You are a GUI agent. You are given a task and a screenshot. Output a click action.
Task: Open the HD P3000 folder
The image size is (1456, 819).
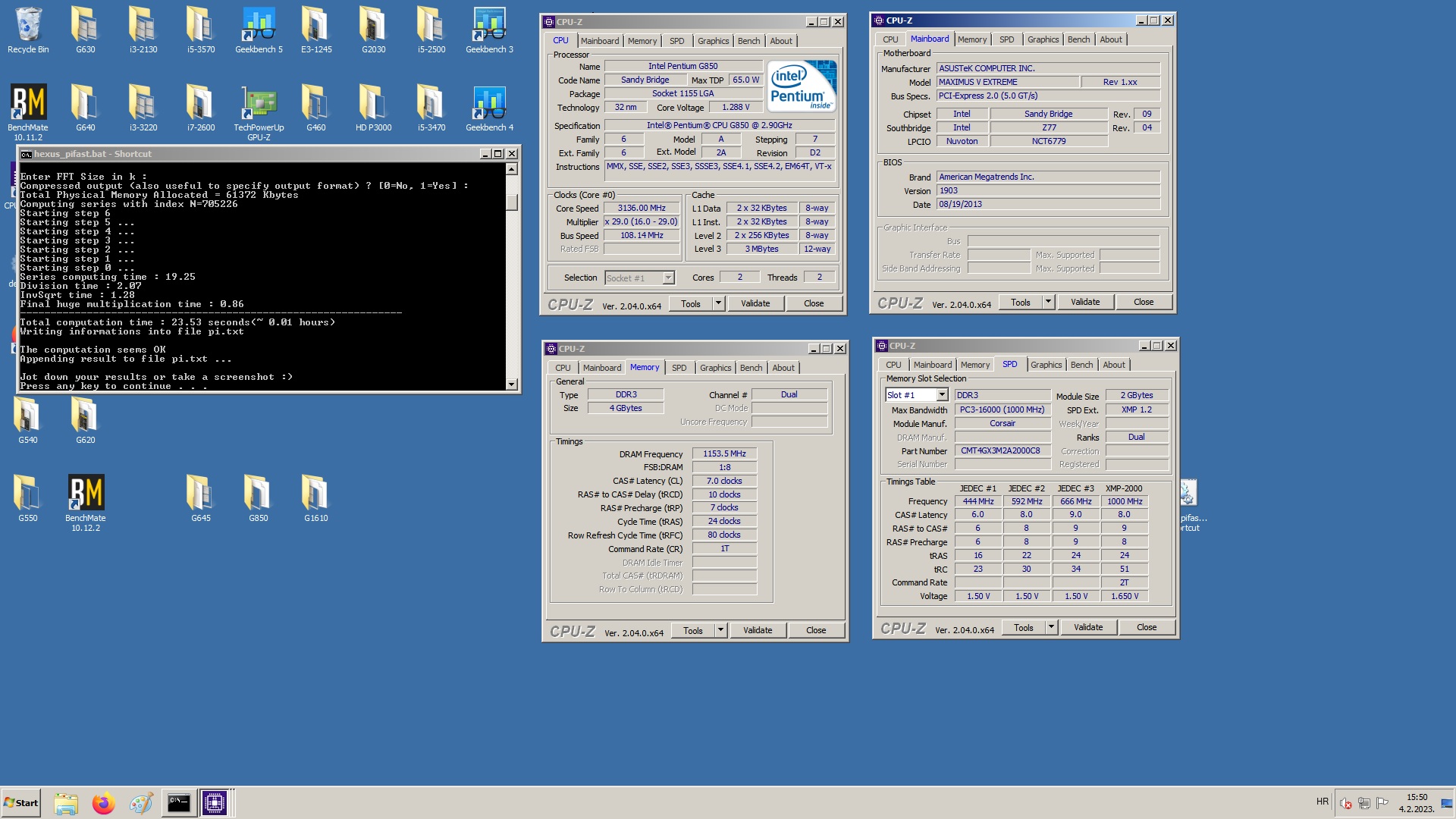pos(374,108)
